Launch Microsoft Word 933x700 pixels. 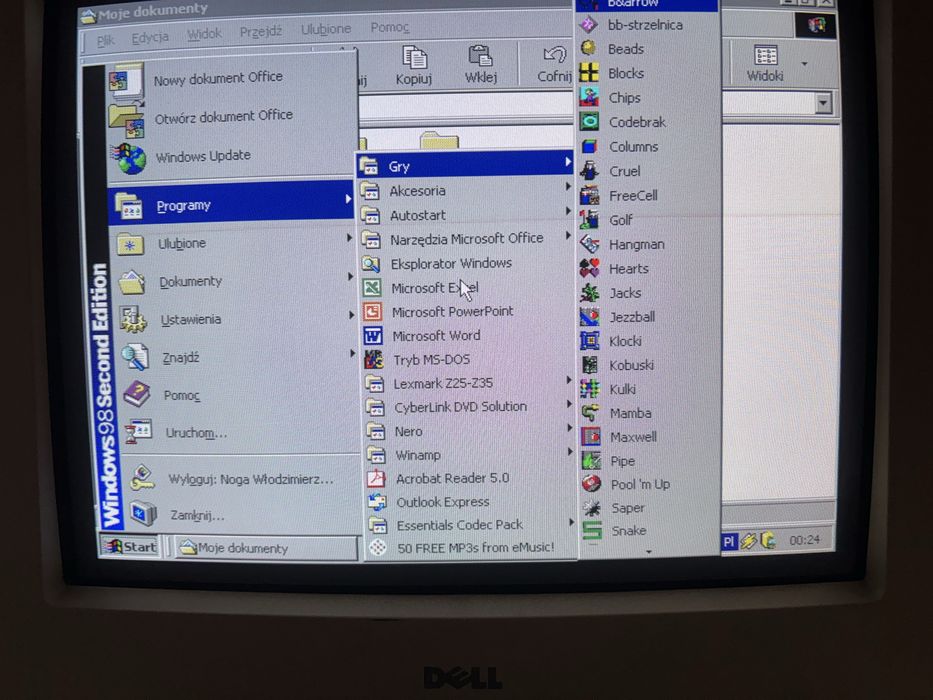[467, 336]
